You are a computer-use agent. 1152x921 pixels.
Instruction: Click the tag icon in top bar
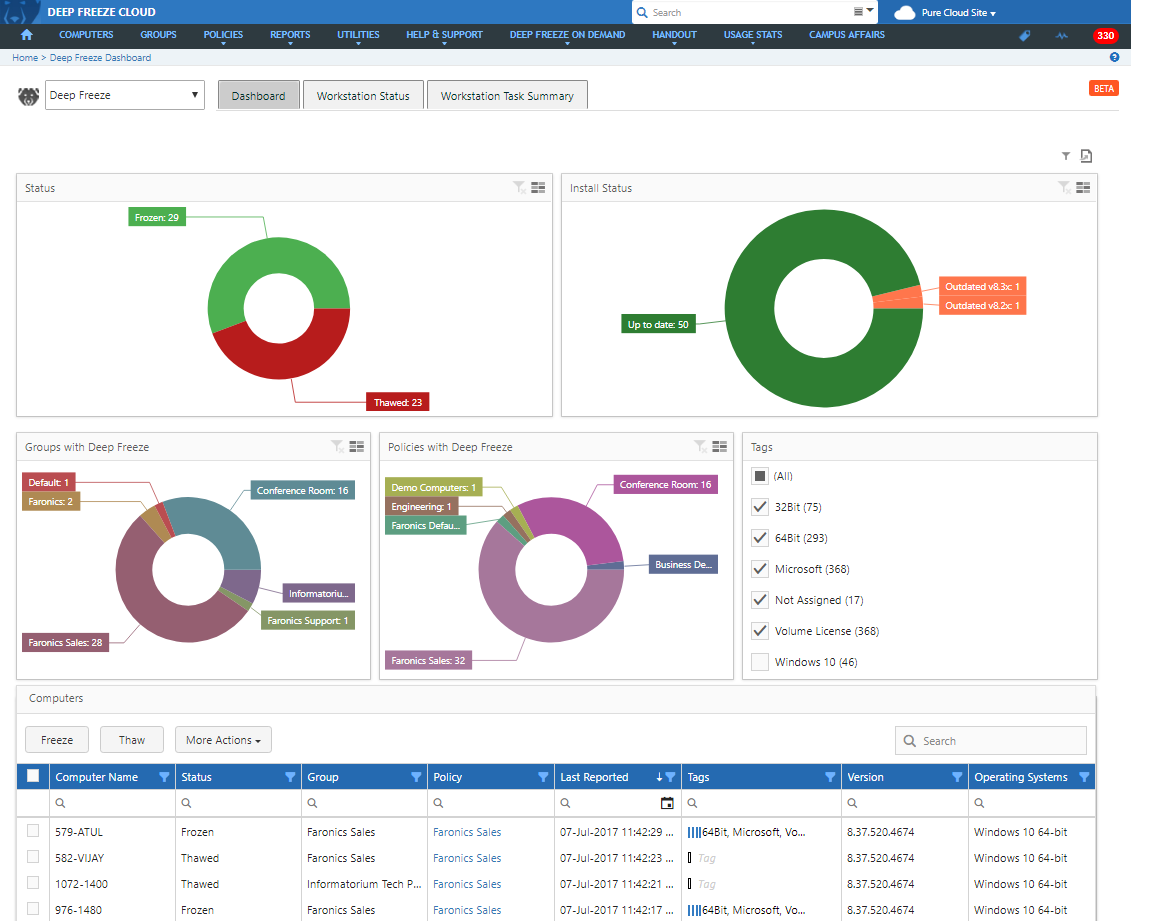click(1024, 36)
